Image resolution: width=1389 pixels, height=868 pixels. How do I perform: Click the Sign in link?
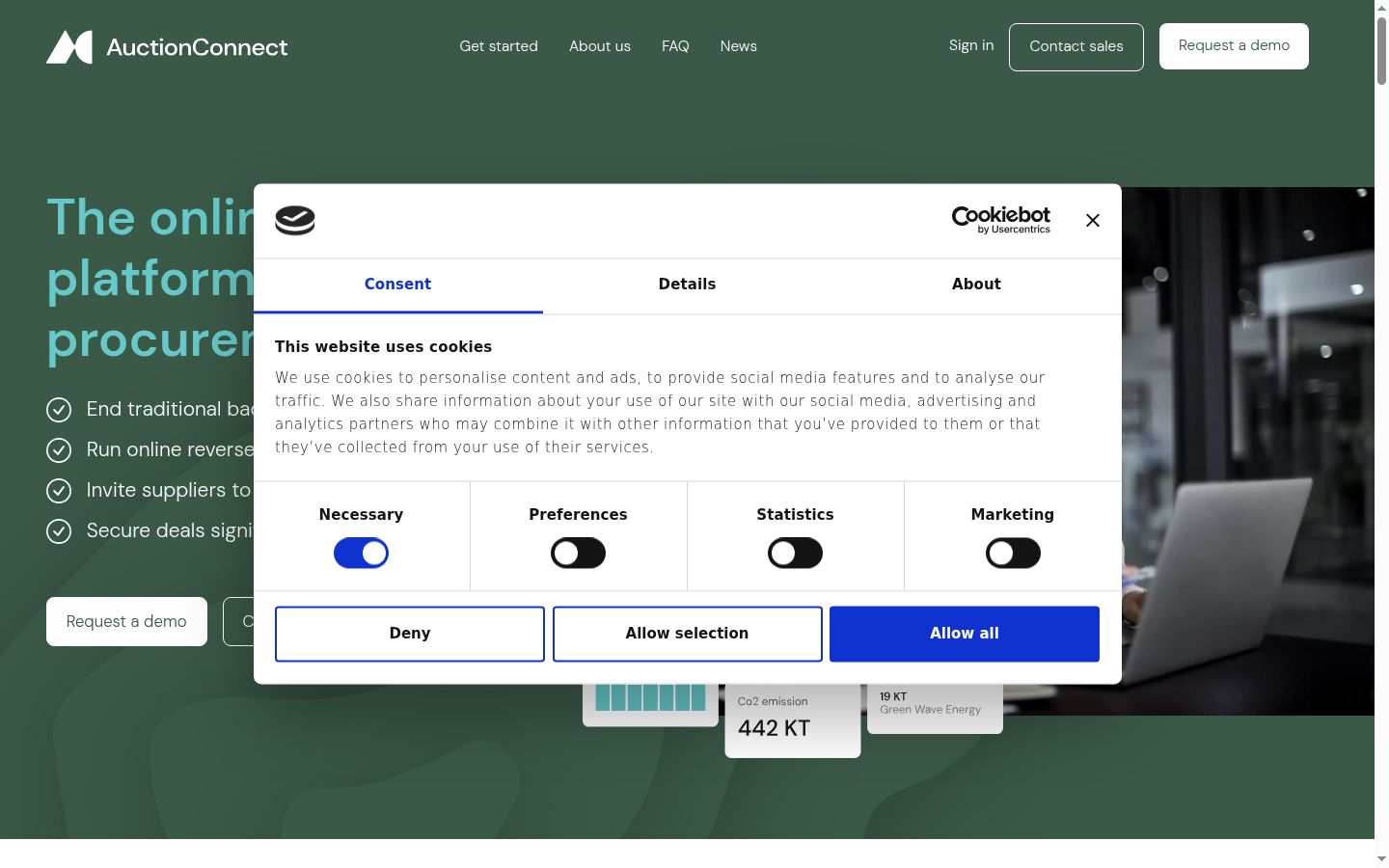[971, 45]
